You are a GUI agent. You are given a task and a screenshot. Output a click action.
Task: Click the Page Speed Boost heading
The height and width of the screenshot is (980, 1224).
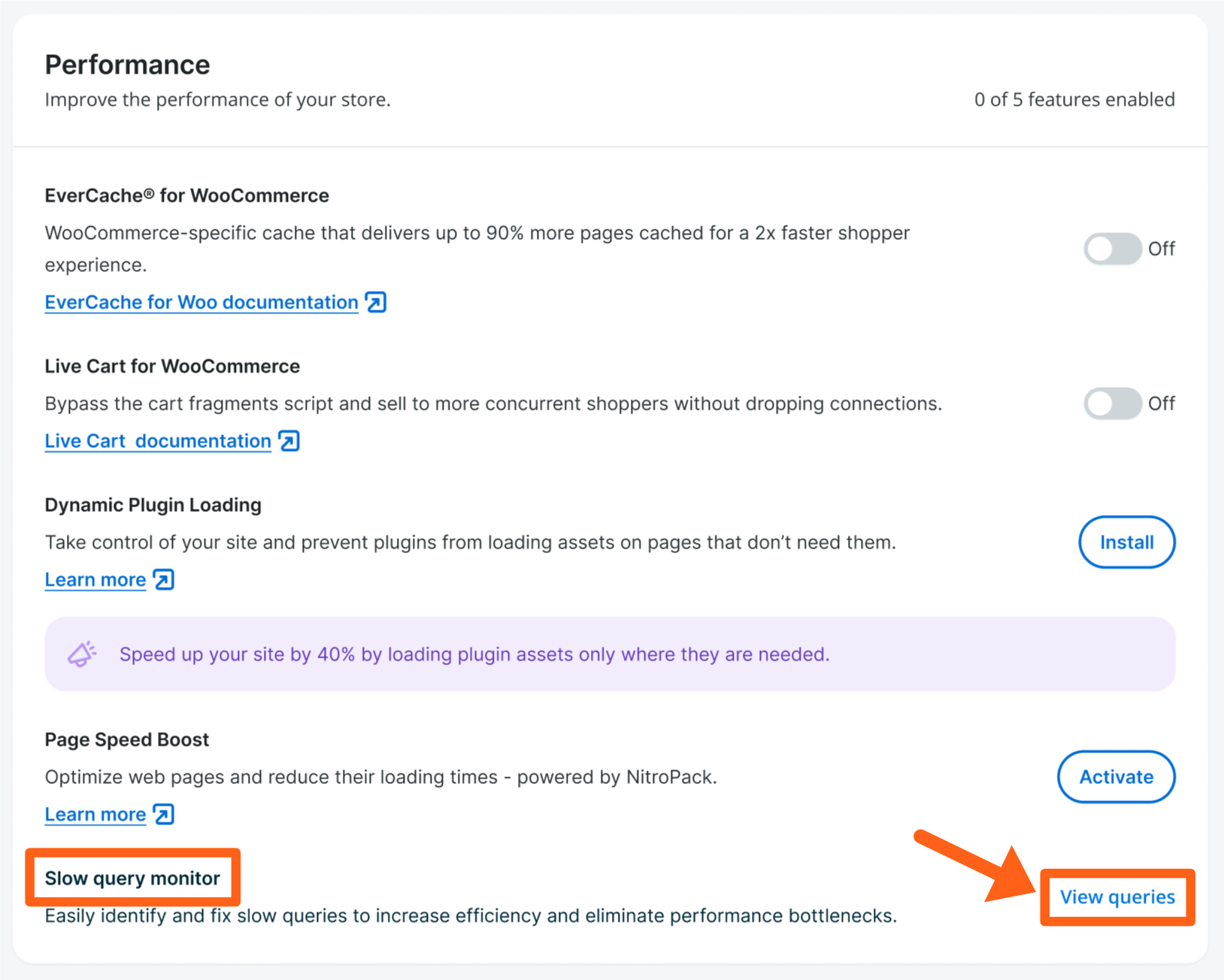click(x=127, y=740)
